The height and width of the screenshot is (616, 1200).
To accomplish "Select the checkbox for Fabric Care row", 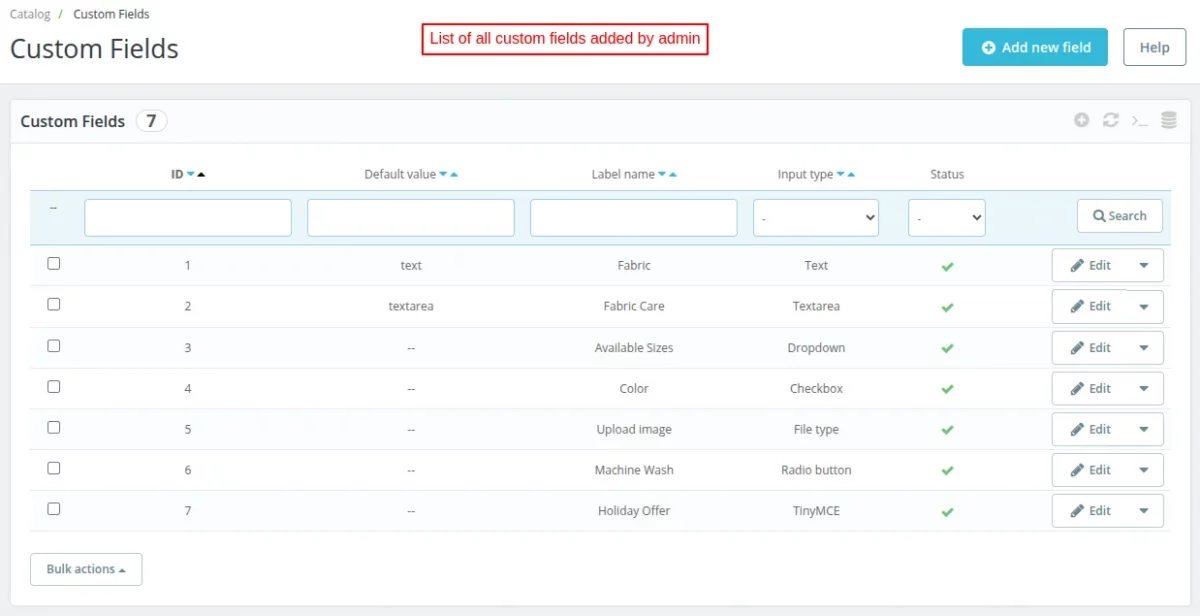I will tap(53, 304).
